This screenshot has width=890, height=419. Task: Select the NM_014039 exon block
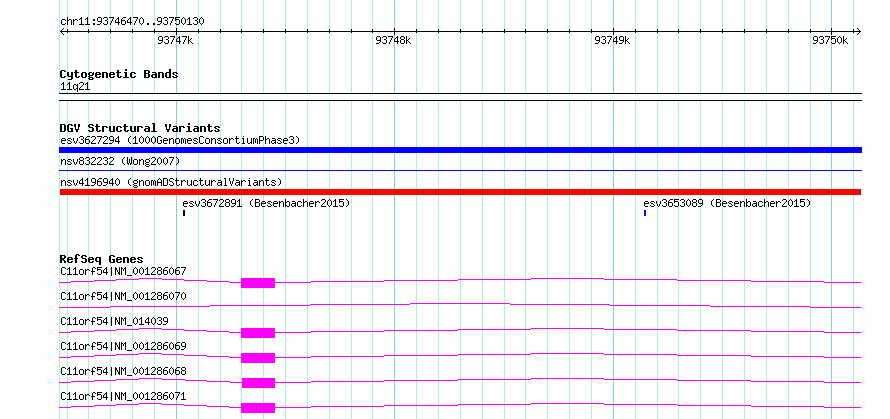pos(258,333)
